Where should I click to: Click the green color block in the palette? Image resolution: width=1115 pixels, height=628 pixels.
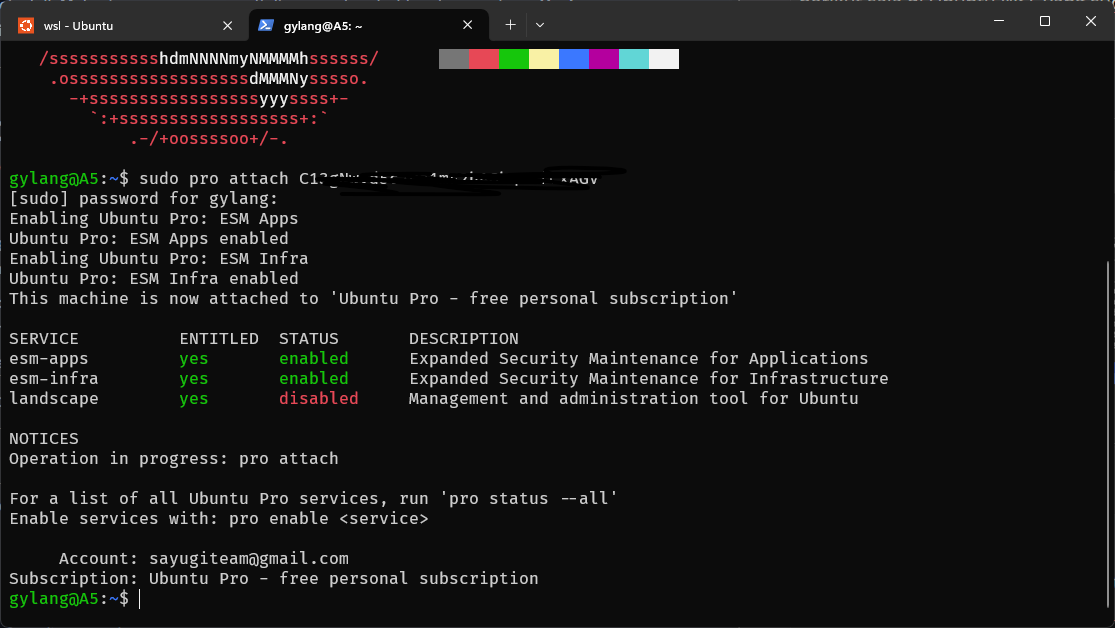(514, 59)
